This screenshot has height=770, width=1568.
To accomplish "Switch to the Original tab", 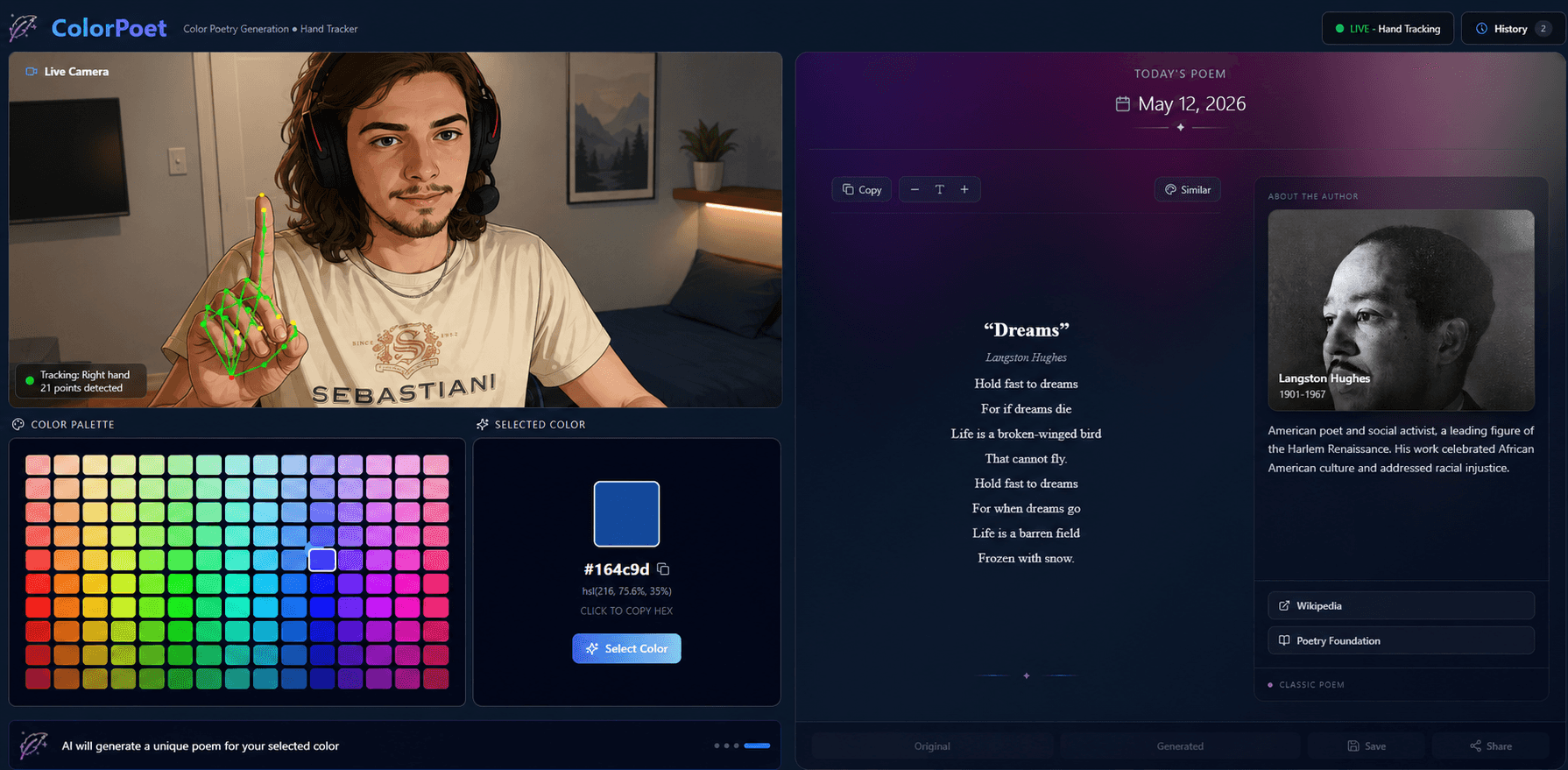I will 932,745.
